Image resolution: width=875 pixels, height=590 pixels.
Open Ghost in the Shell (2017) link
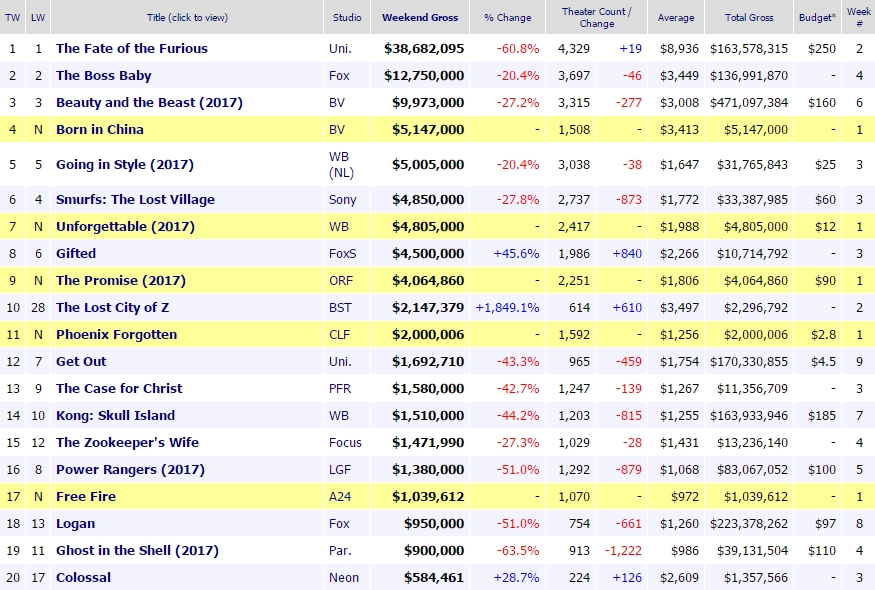[x=137, y=550]
